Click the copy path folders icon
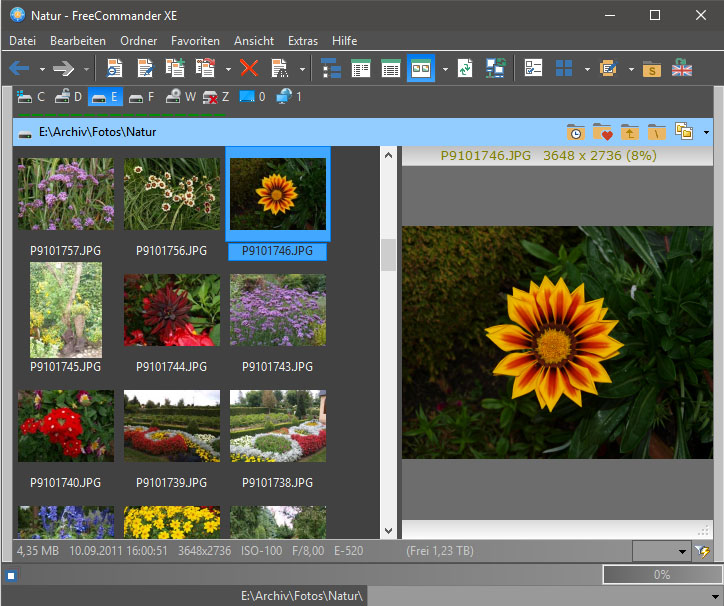The height and width of the screenshot is (606, 724). (x=684, y=131)
